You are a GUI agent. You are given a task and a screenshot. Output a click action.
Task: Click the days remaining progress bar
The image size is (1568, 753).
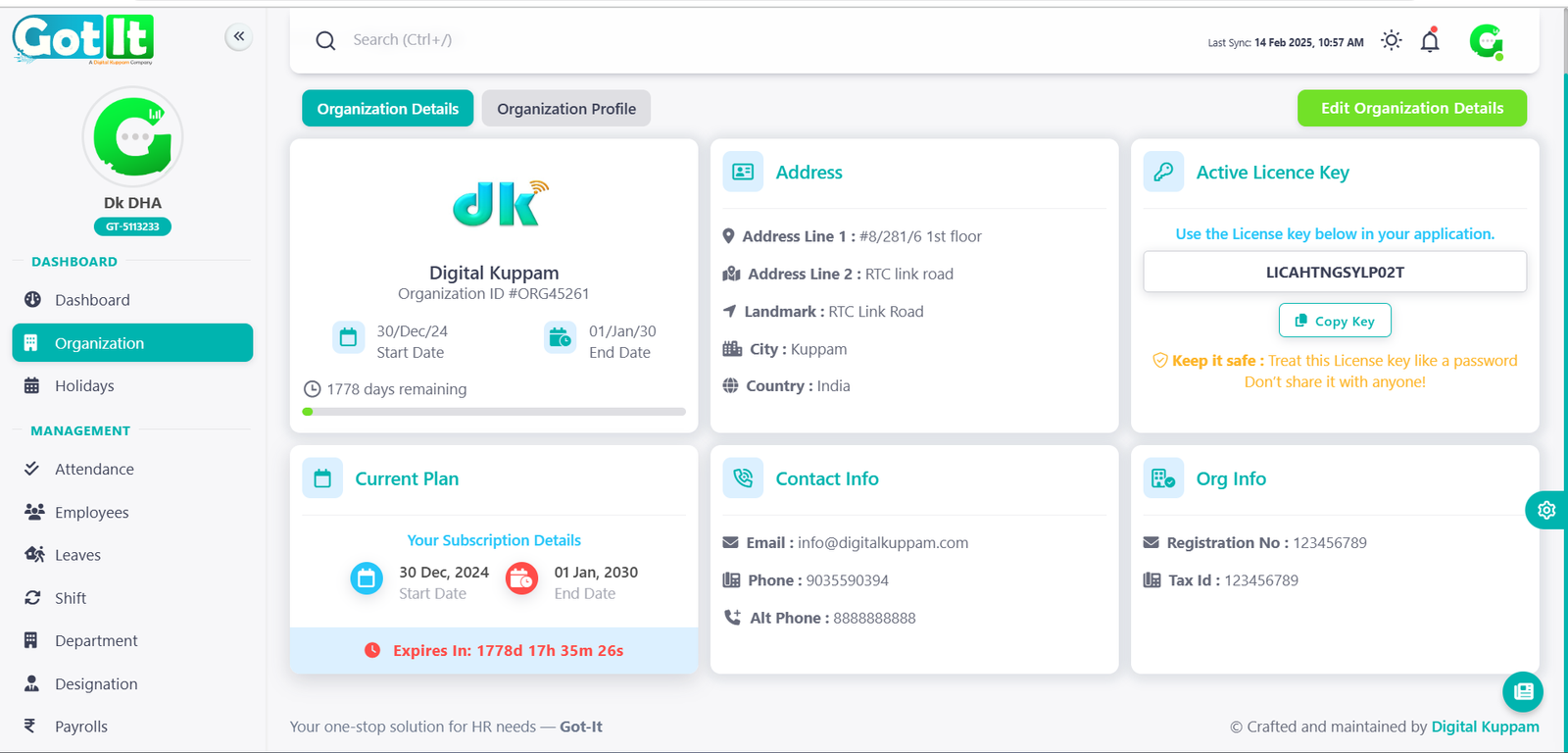coord(494,412)
